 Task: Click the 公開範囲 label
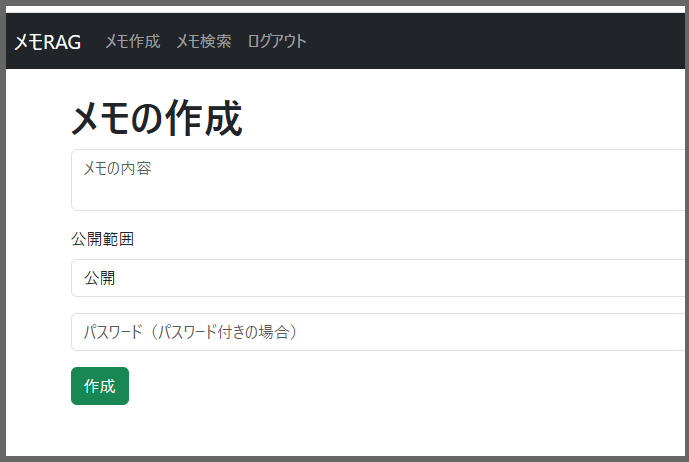(102, 239)
